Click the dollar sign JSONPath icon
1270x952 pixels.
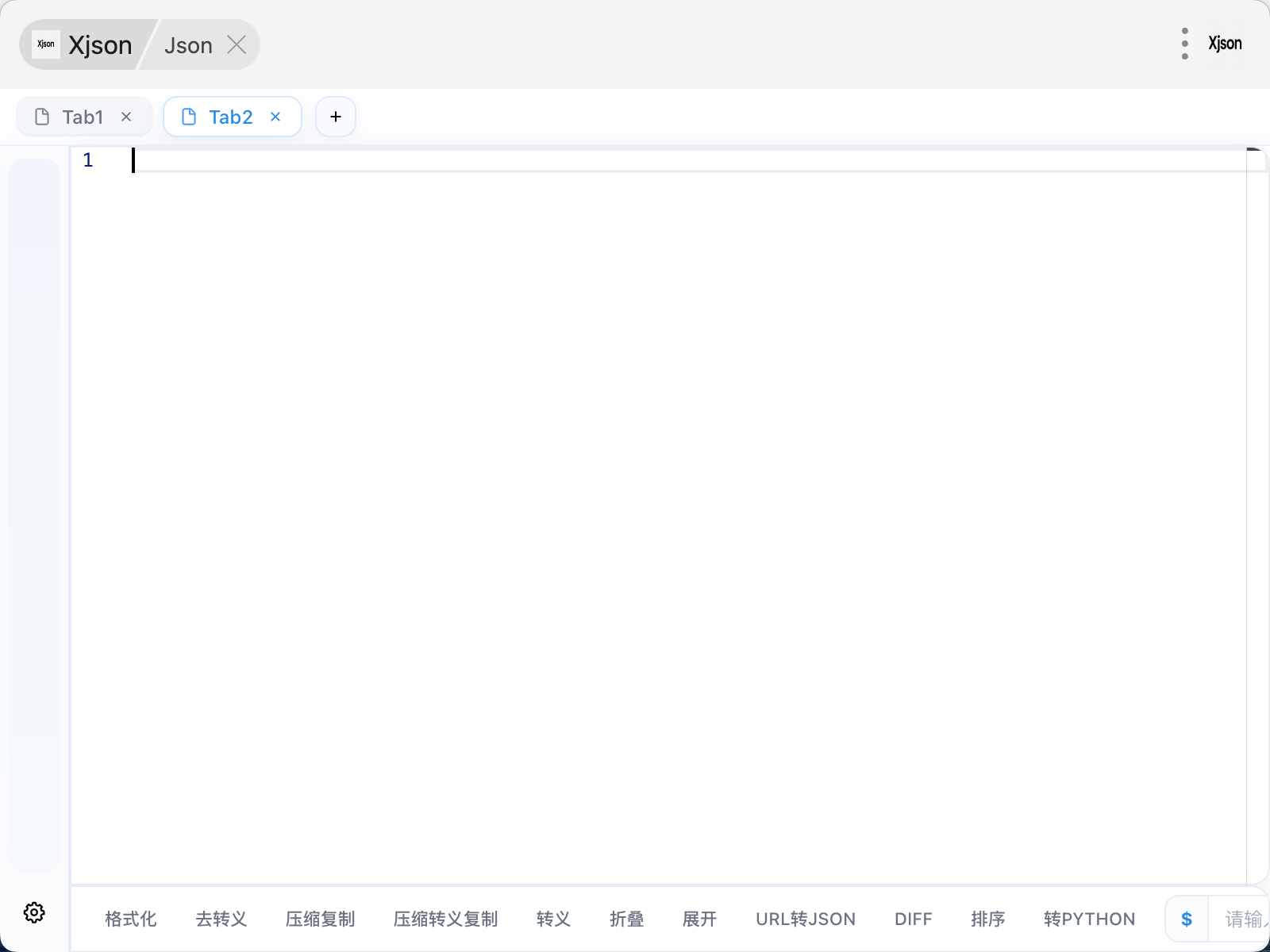1187,919
